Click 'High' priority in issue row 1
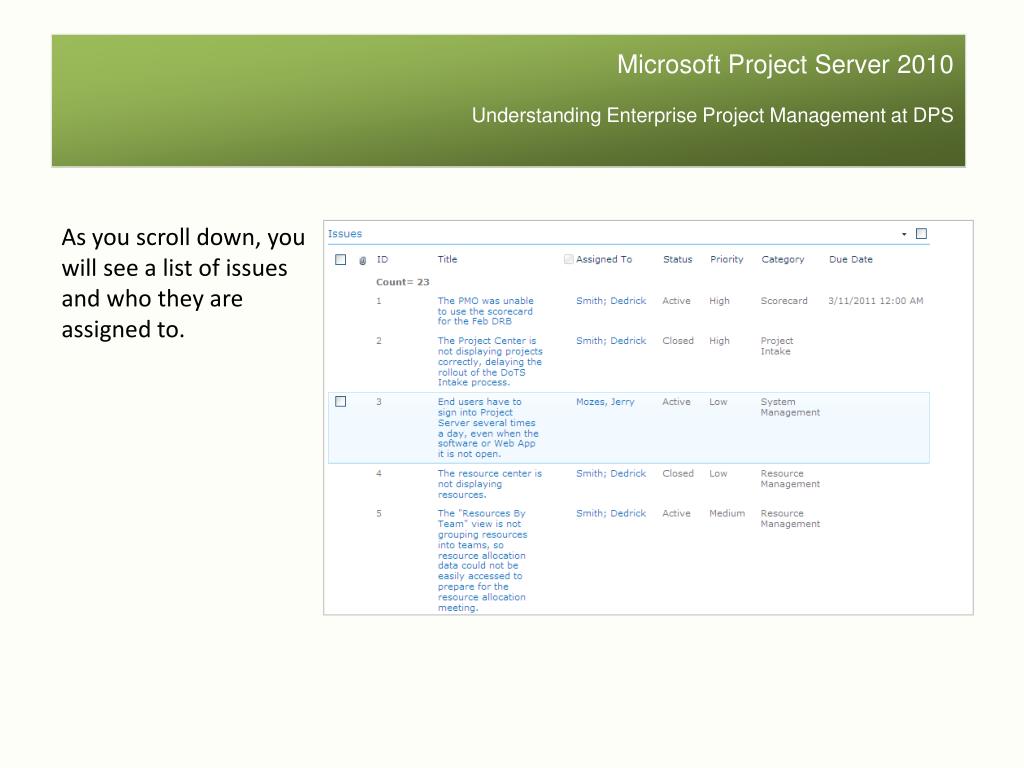 click(719, 301)
